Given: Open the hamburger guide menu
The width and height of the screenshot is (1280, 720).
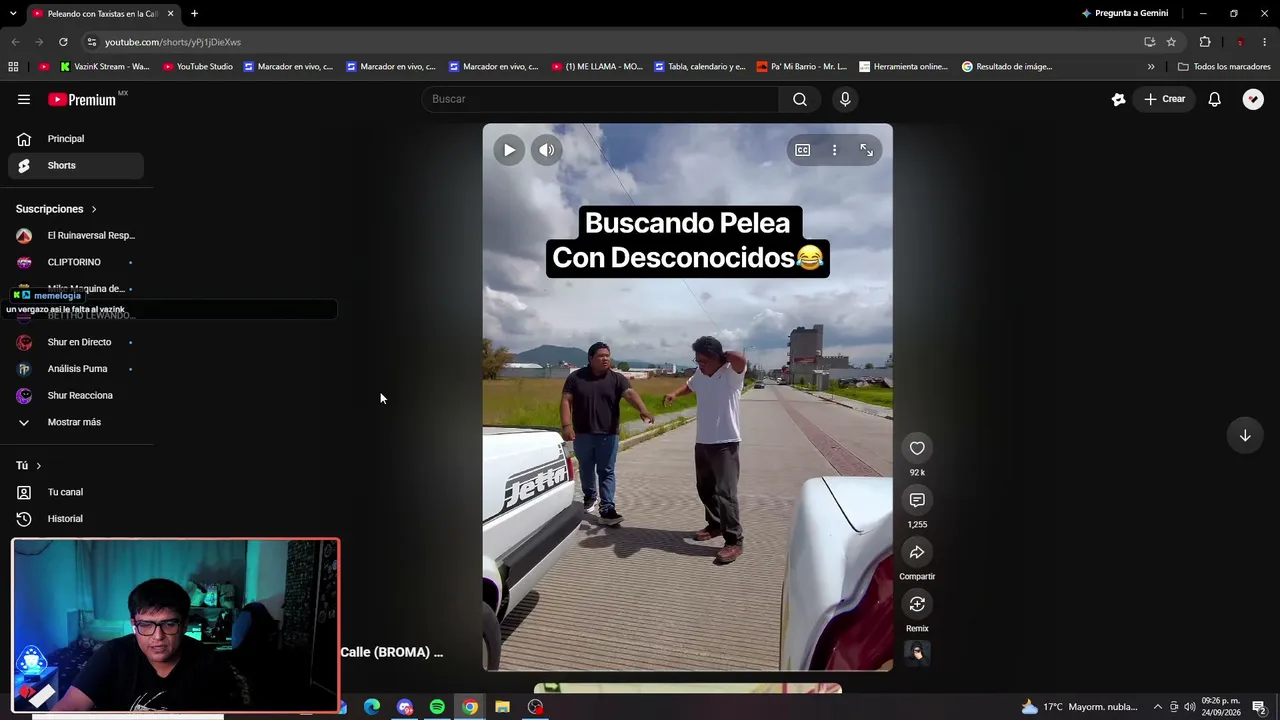Looking at the screenshot, I should [x=24, y=99].
